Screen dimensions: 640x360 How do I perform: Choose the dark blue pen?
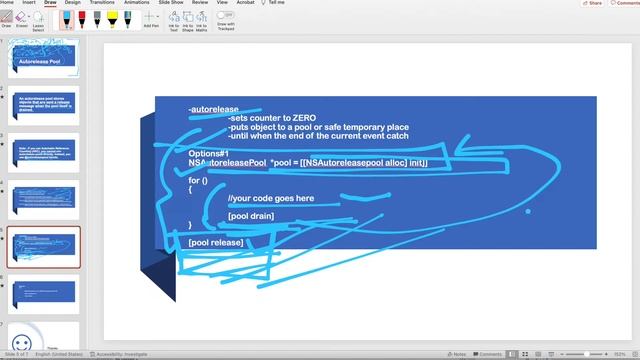pos(128,20)
